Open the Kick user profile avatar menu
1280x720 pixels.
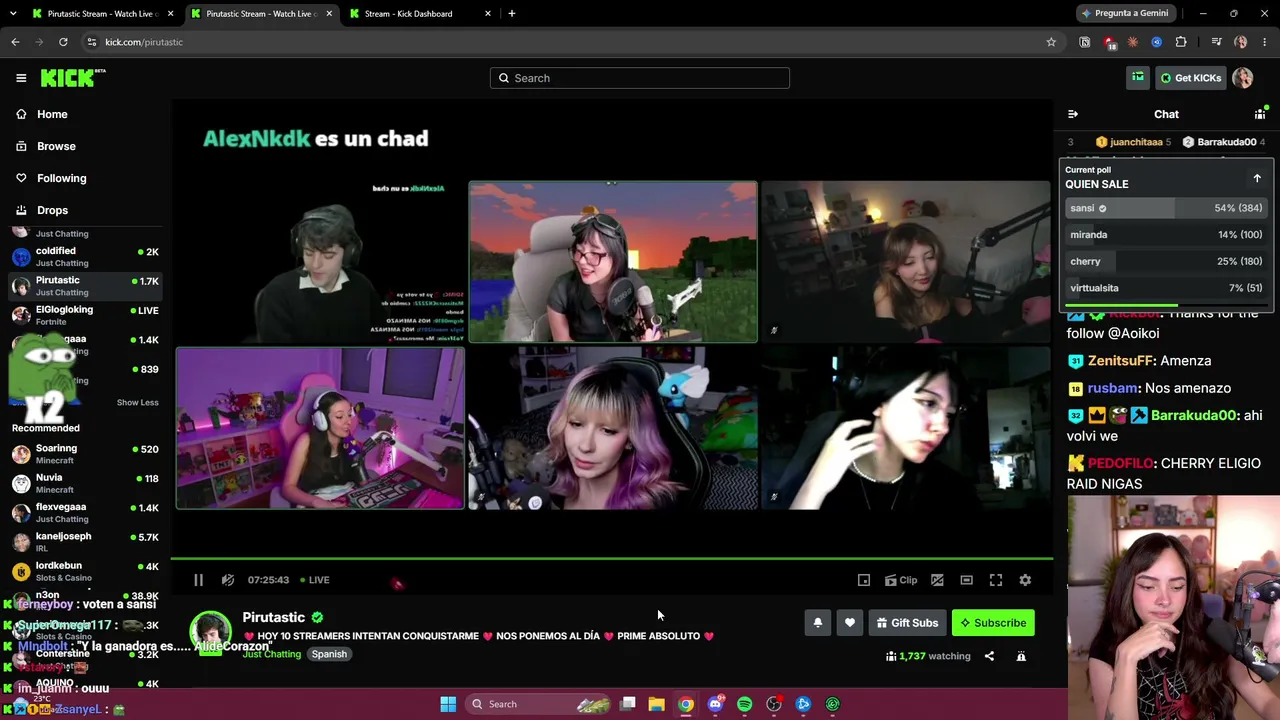click(1243, 78)
